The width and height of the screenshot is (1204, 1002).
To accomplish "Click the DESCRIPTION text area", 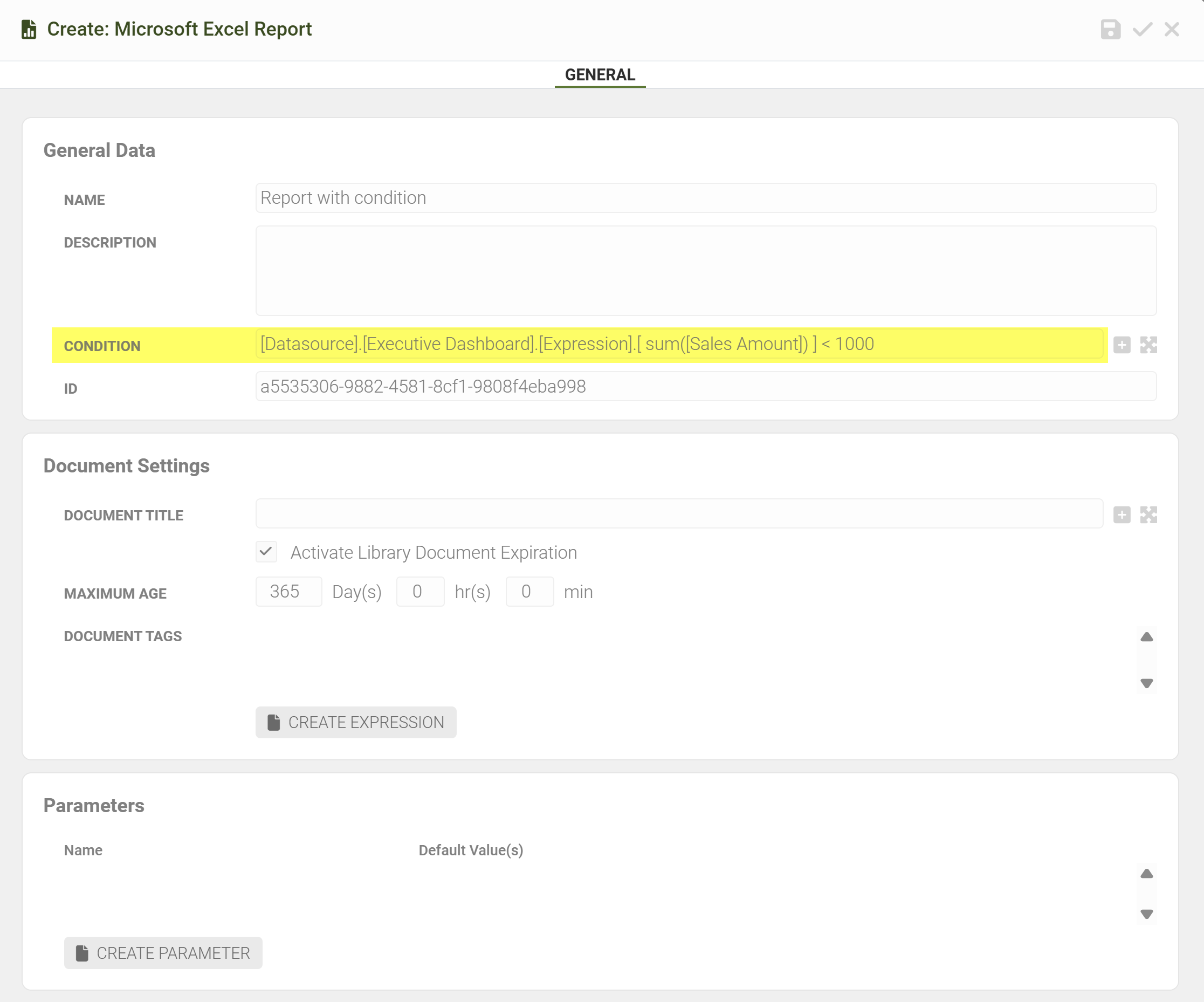I will click(706, 271).
